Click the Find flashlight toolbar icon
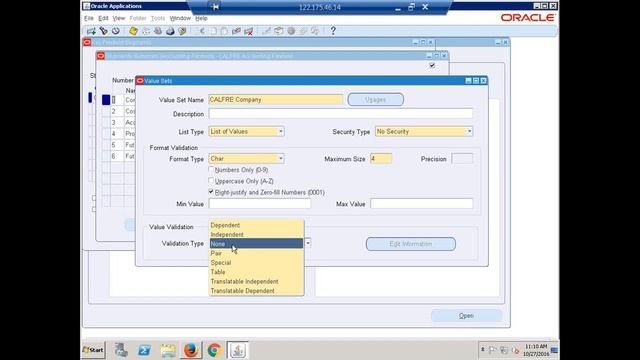This screenshot has width=640, height=360. pos(104,31)
